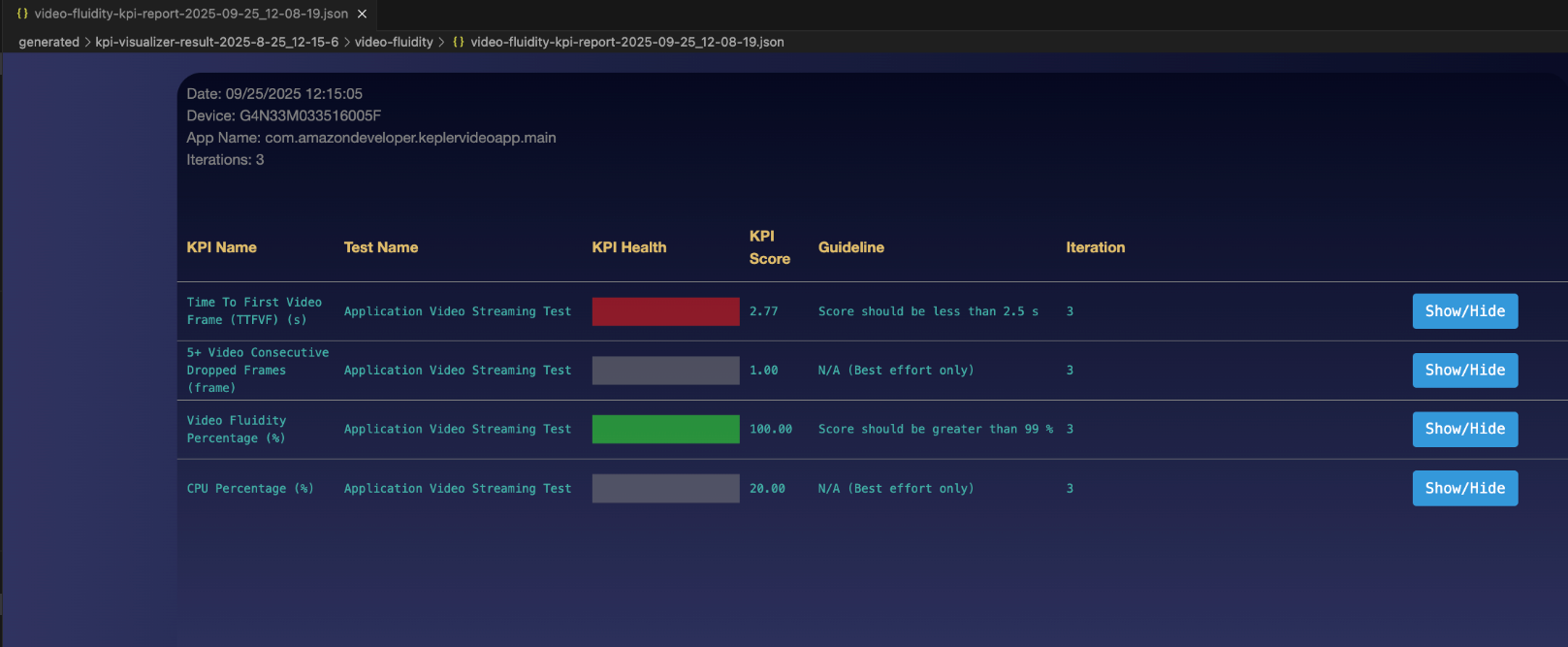1568x647 pixels.
Task: Click the Guideline column header
Action: coord(850,247)
